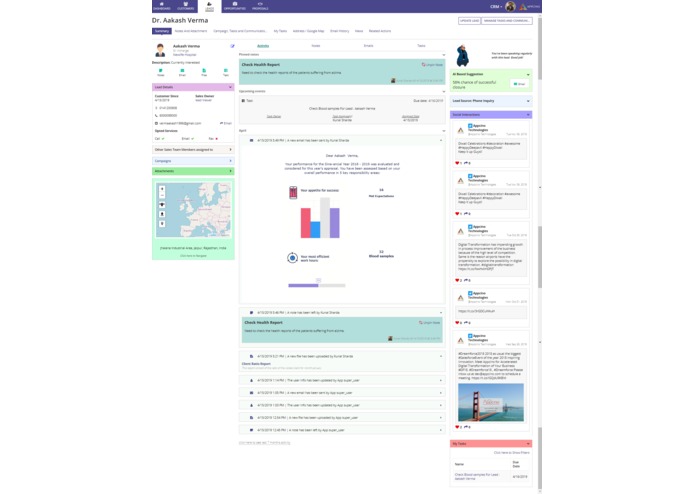Collapse the Lead Details panel
The height and width of the screenshot is (494, 695).
[x=230, y=87]
